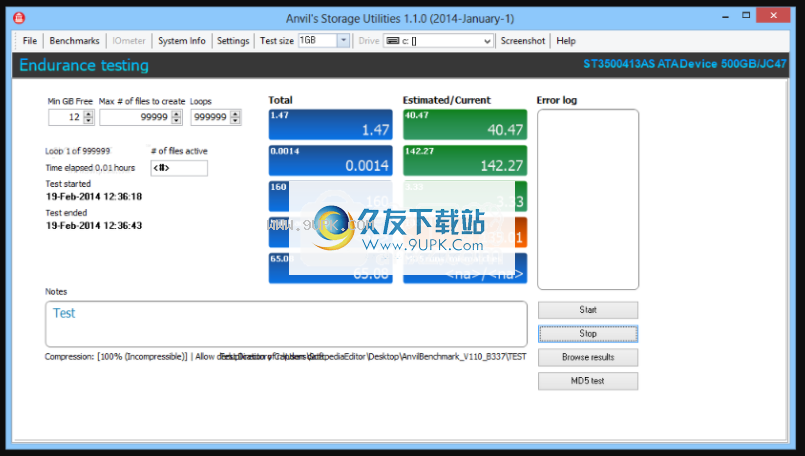
Task: Click the drive icon in Drive combo box
Action: [393, 41]
